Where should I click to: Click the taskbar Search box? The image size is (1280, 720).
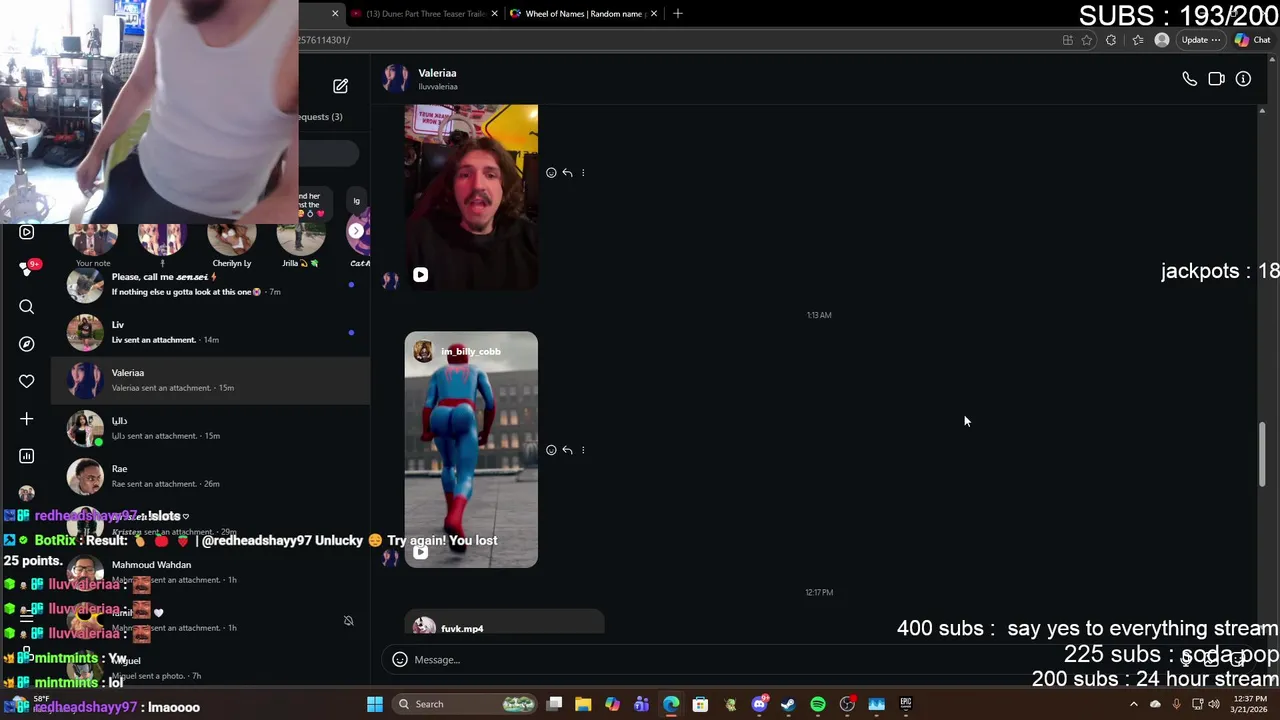click(x=466, y=704)
